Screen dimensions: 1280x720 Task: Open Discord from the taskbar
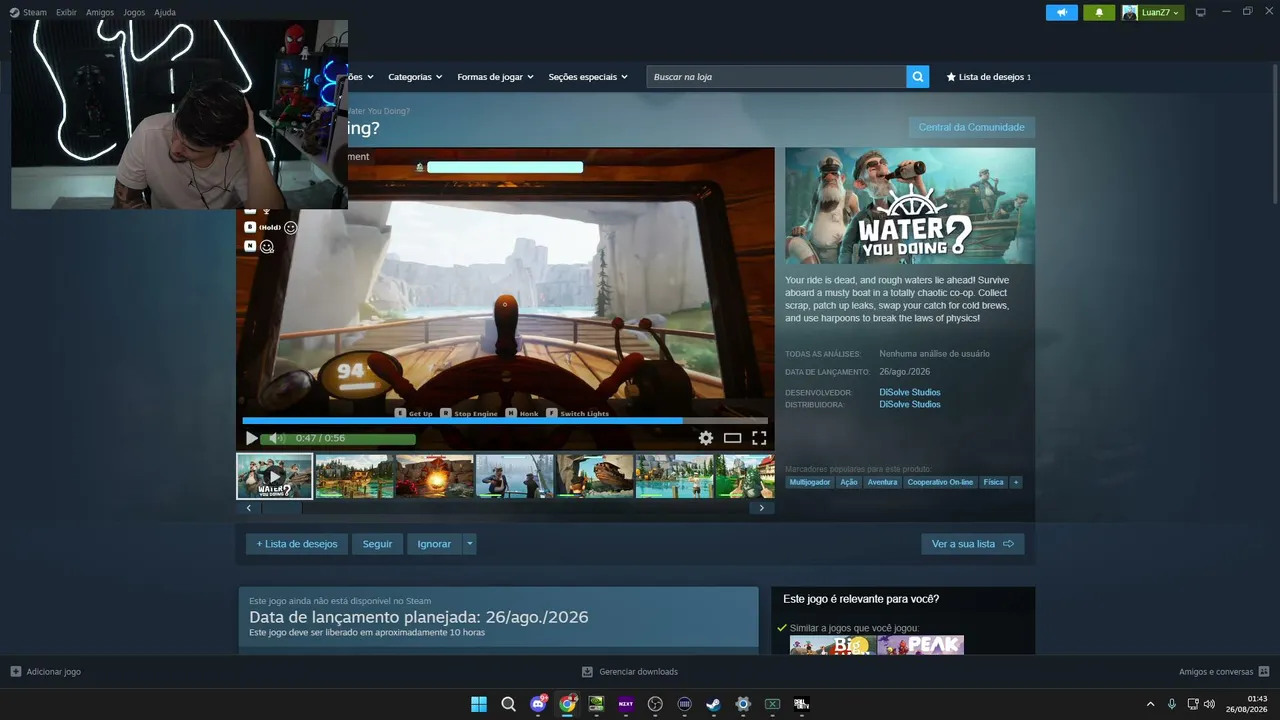click(538, 704)
